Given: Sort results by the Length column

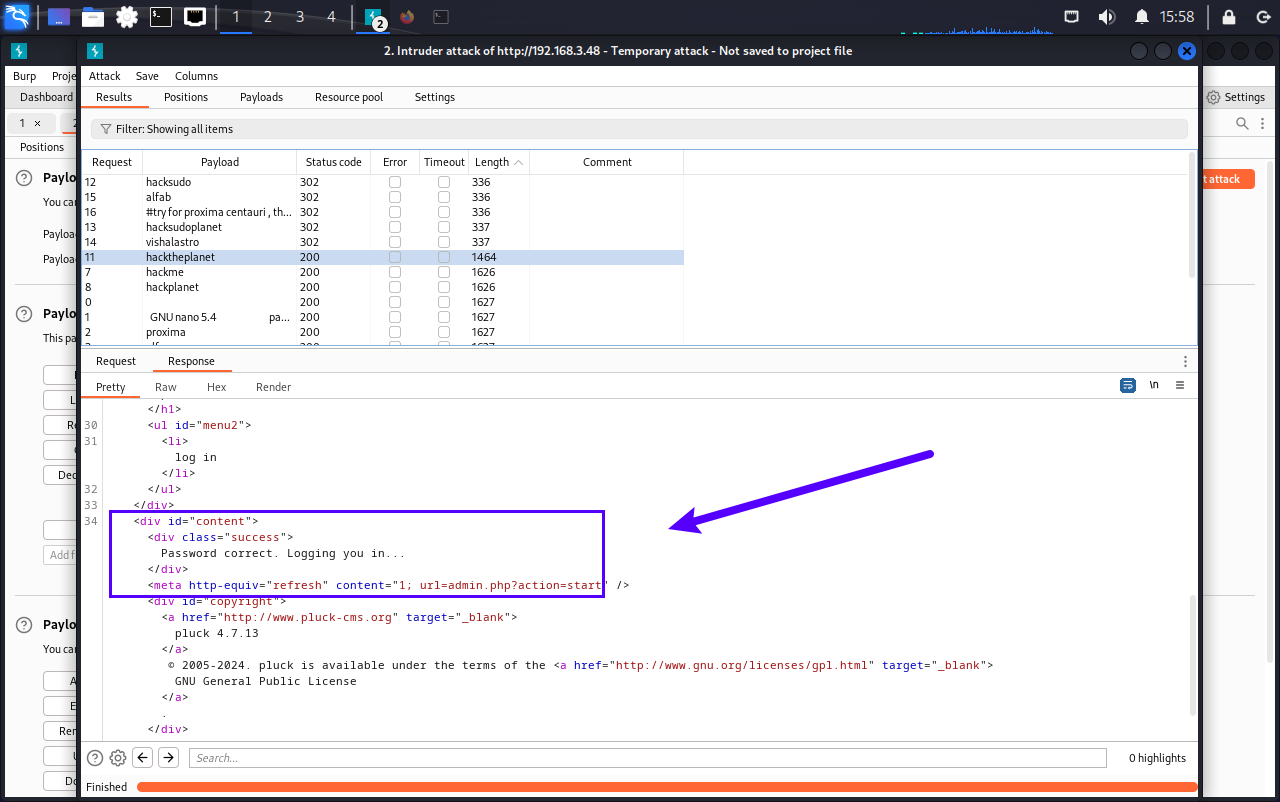Looking at the screenshot, I should tap(498, 162).
